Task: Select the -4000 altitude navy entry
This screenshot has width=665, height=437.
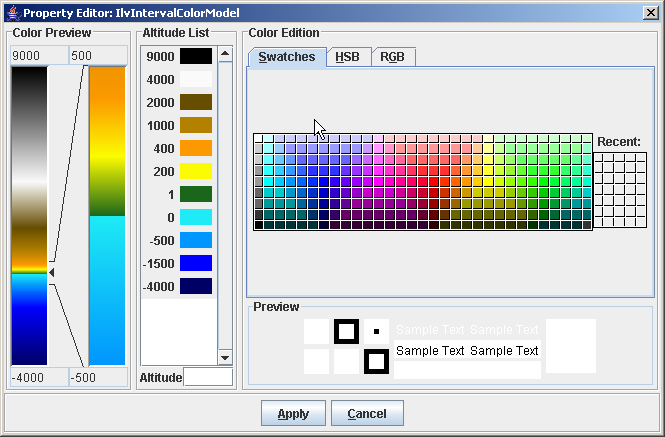Action: pos(195,287)
